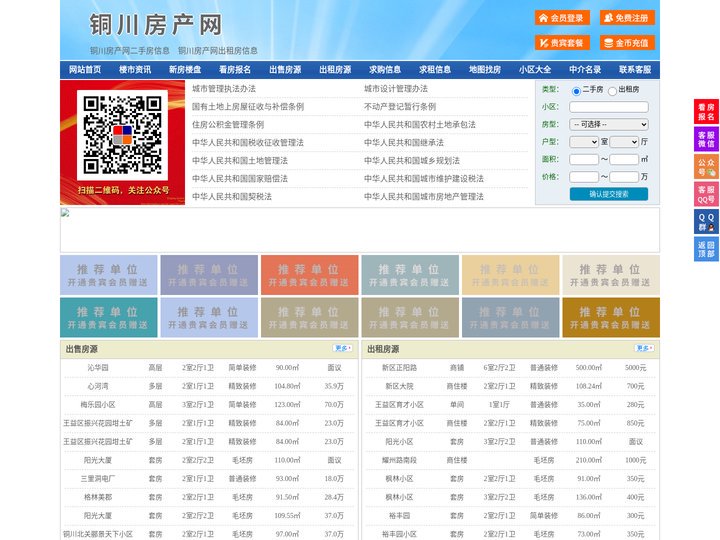Click the maximum 价格 input field
This screenshot has height=540, width=720.
pyautogui.click(x=624, y=177)
